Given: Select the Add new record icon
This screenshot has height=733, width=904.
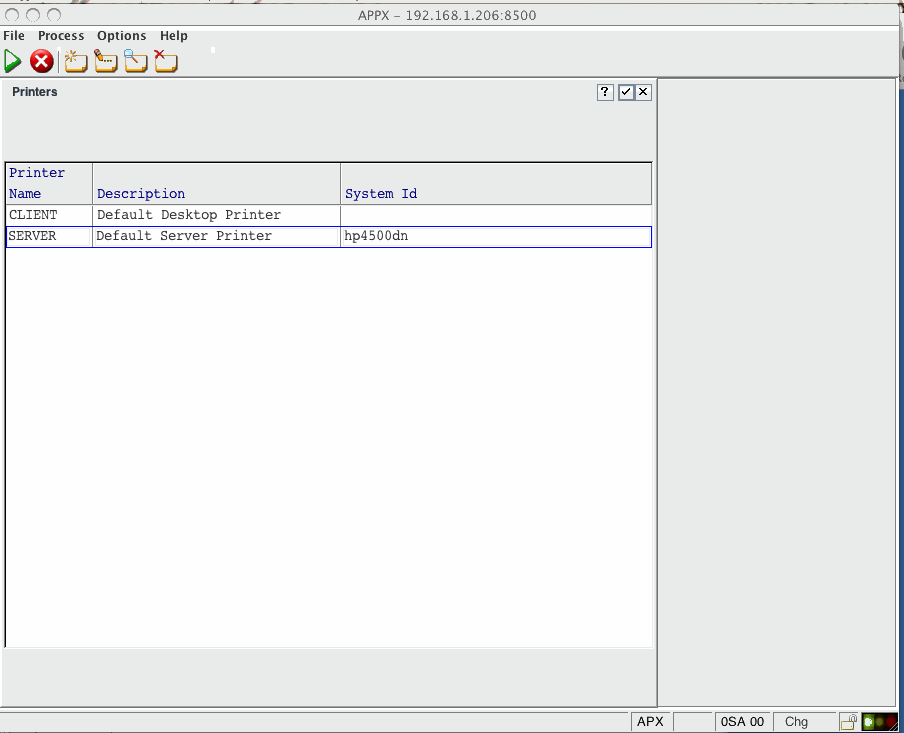Looking at the screenshot, I should [x=75, y=61].
